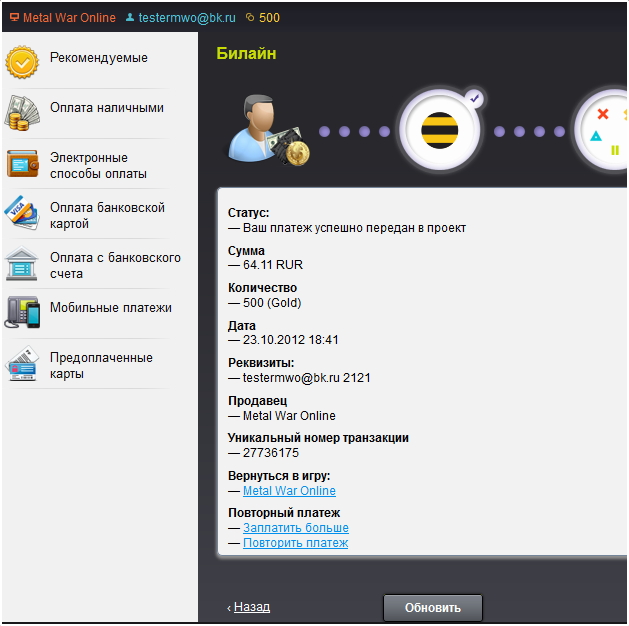Click the Visa bank card icon
This screenshot has height=626, width=629.
(x=22, y=213)
